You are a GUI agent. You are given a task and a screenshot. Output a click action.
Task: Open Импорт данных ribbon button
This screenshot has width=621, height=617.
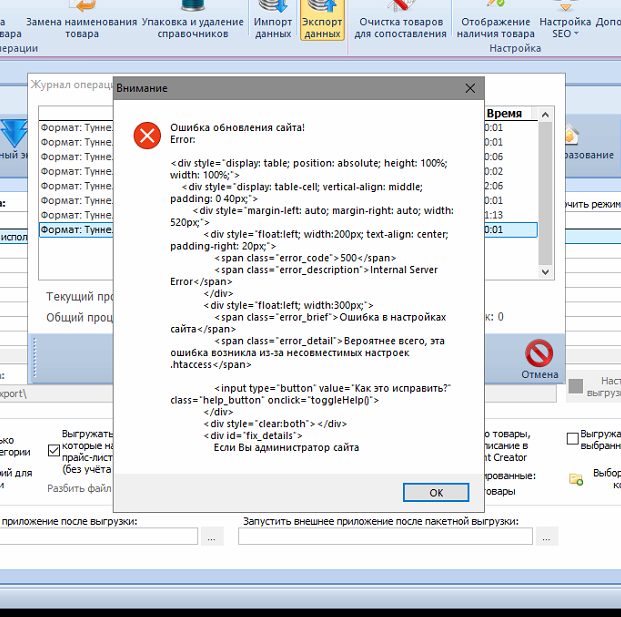pos(273,20)
